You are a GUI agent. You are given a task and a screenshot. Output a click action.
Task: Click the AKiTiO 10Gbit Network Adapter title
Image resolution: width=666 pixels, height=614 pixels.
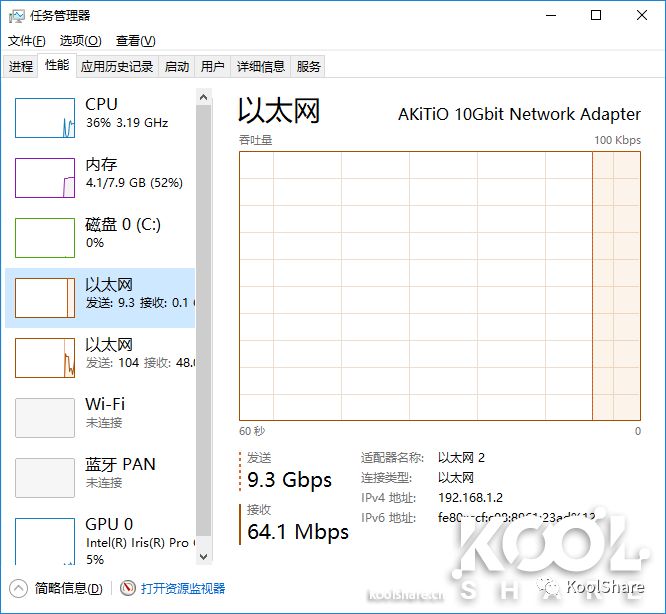pos(519,114)
